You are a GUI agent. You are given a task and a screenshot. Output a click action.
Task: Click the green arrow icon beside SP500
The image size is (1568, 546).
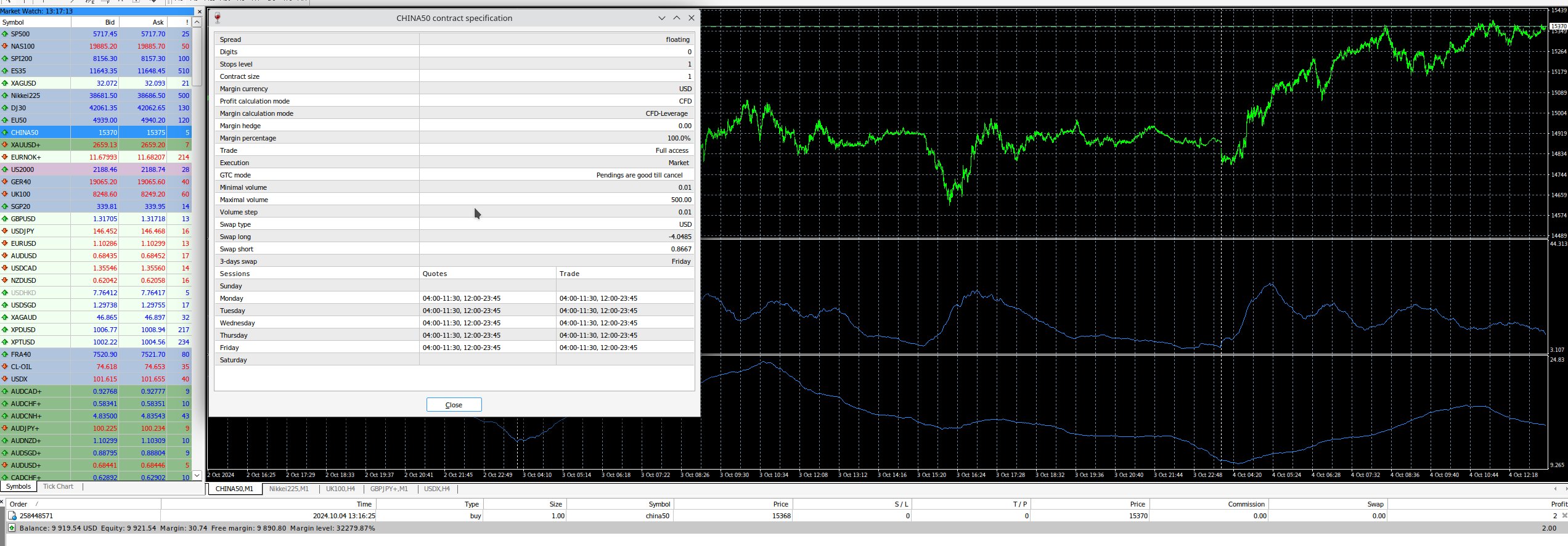coord(5,34)
